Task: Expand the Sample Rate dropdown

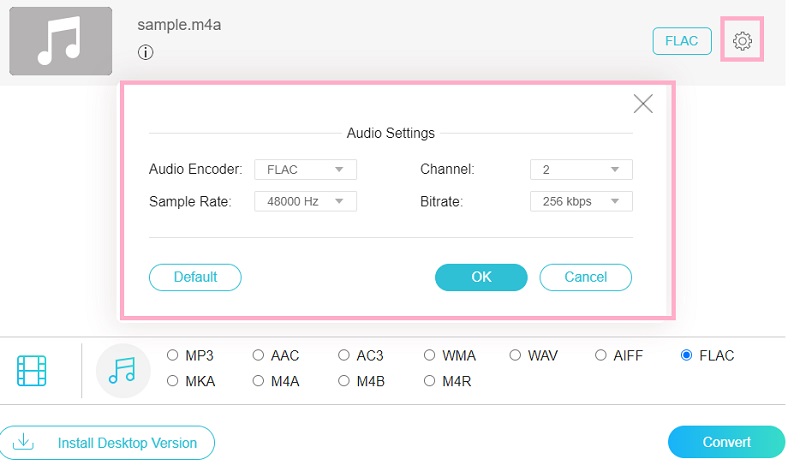Action: point(305,201)
